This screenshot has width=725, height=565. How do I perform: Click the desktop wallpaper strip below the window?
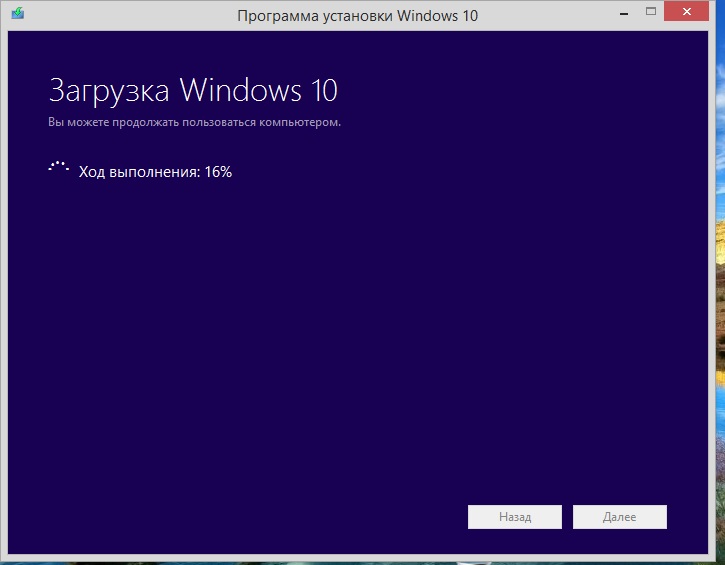tap(360, 561)
